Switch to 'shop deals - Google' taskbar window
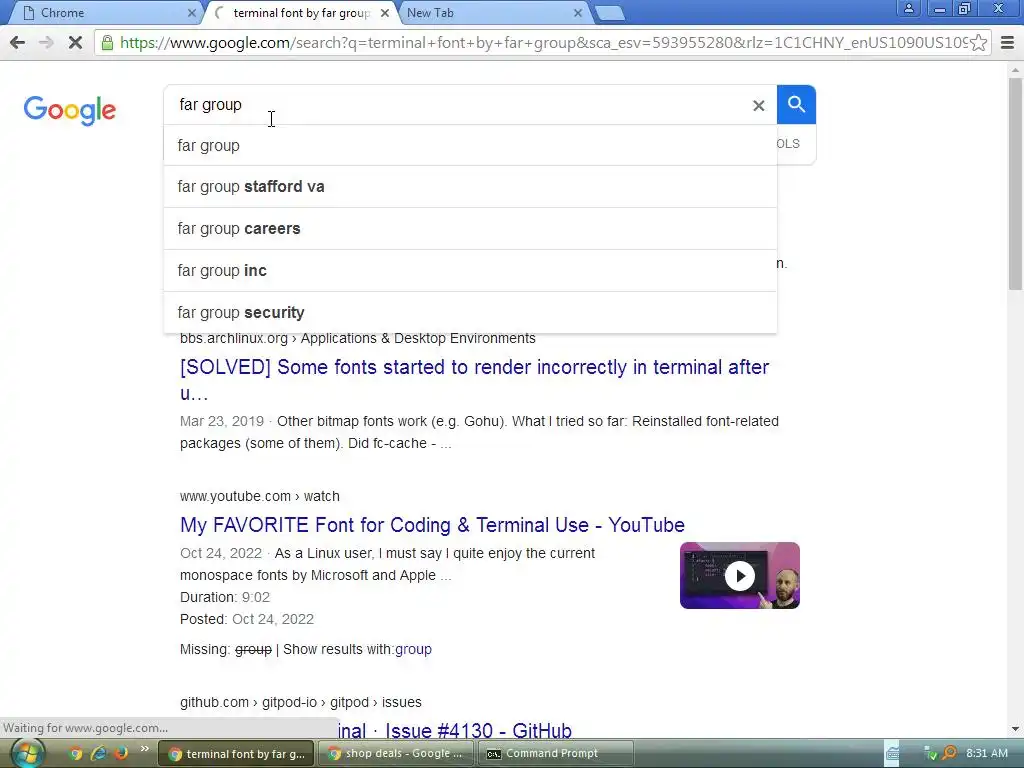 396,754
